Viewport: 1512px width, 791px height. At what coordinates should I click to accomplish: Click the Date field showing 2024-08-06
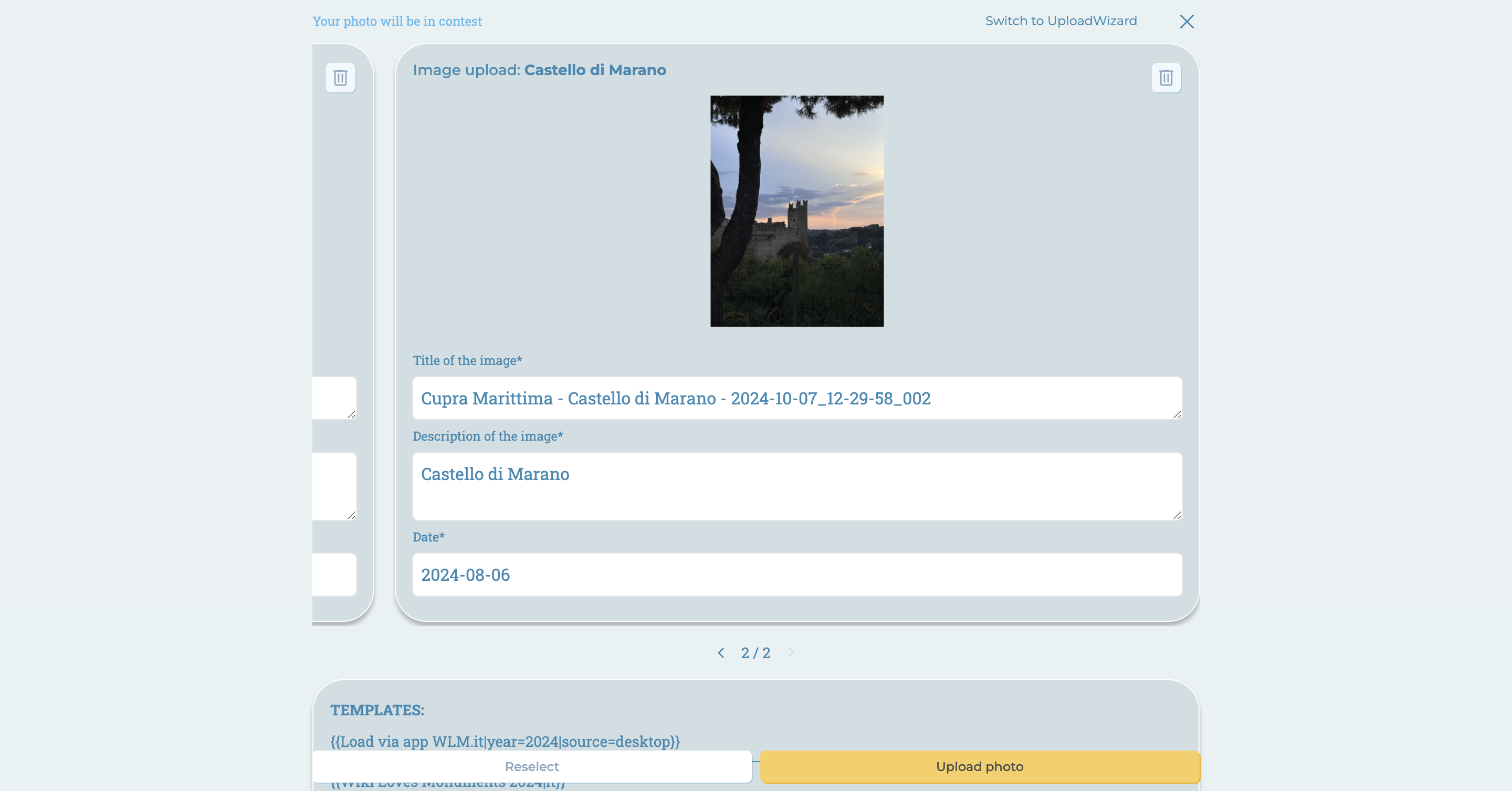pos(796,574)
